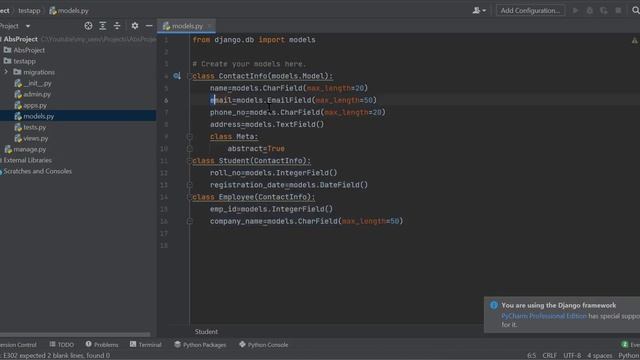The width and height of the screenshot is (640, 360).
Task: Collapse the Student class fold marker
Action: coord(189,161)
